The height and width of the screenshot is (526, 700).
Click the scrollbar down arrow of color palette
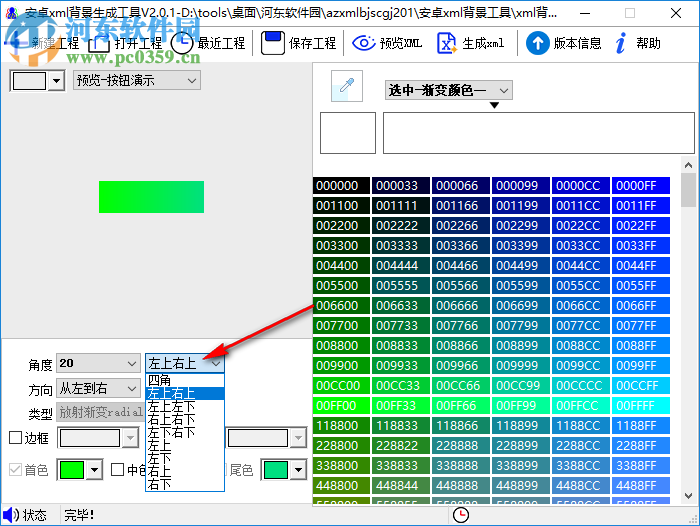[688, 496]
